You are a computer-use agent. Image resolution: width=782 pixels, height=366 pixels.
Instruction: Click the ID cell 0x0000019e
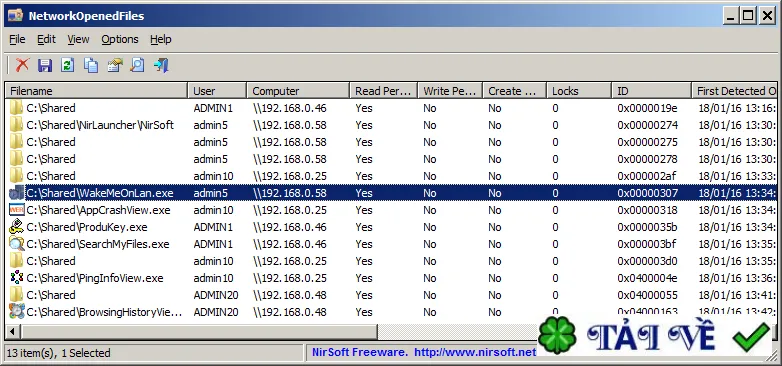[647, 108]
